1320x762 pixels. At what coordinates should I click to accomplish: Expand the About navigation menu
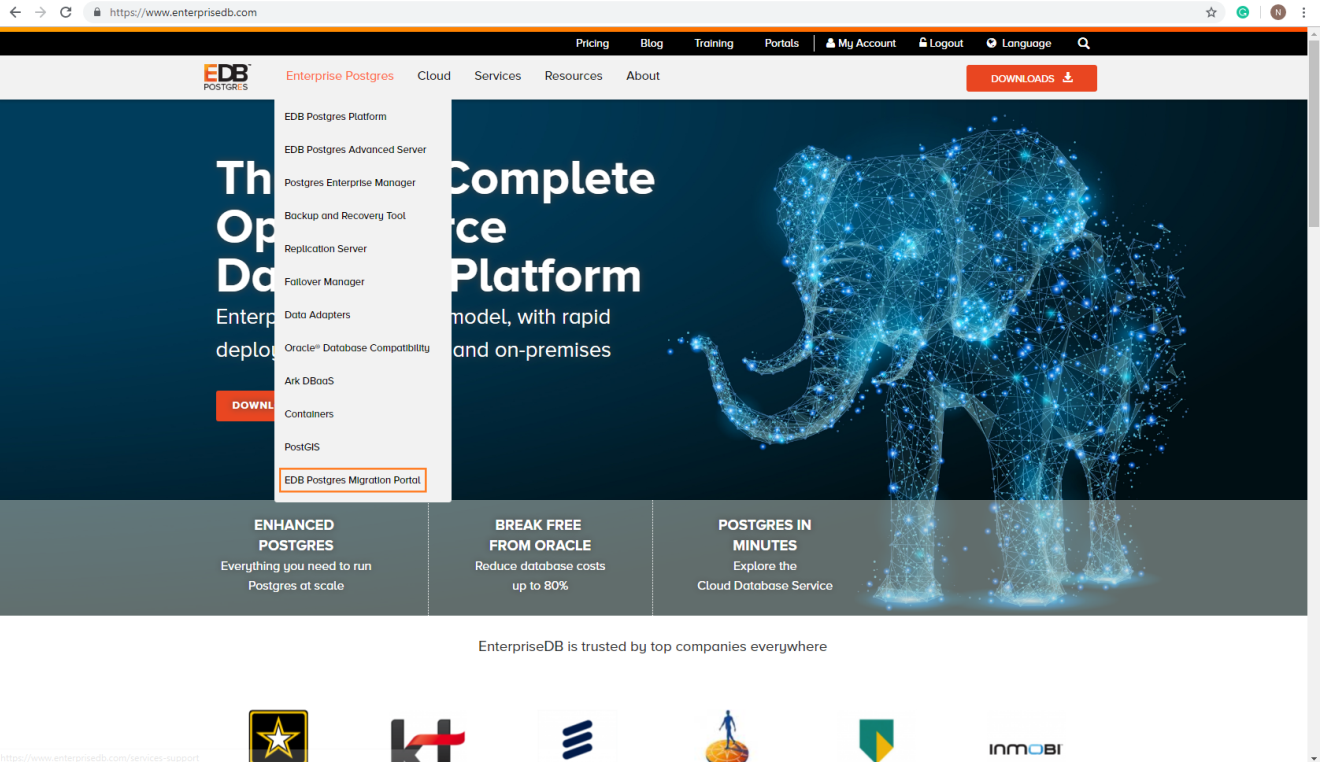point(643,76)
